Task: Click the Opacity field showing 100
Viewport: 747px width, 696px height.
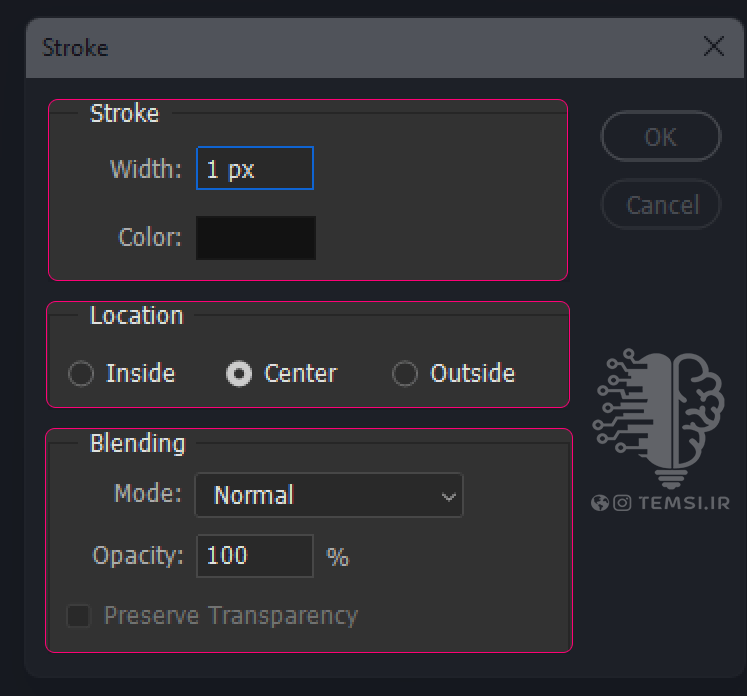Action: [x=255, y=556]
